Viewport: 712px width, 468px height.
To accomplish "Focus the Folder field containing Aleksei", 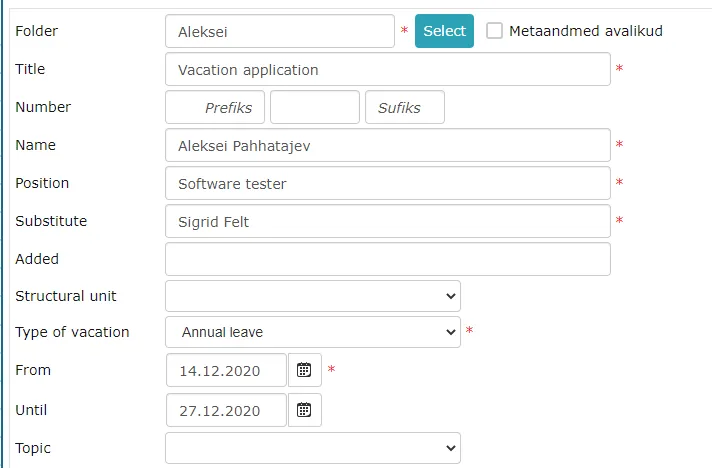I will tap(280, 31).
